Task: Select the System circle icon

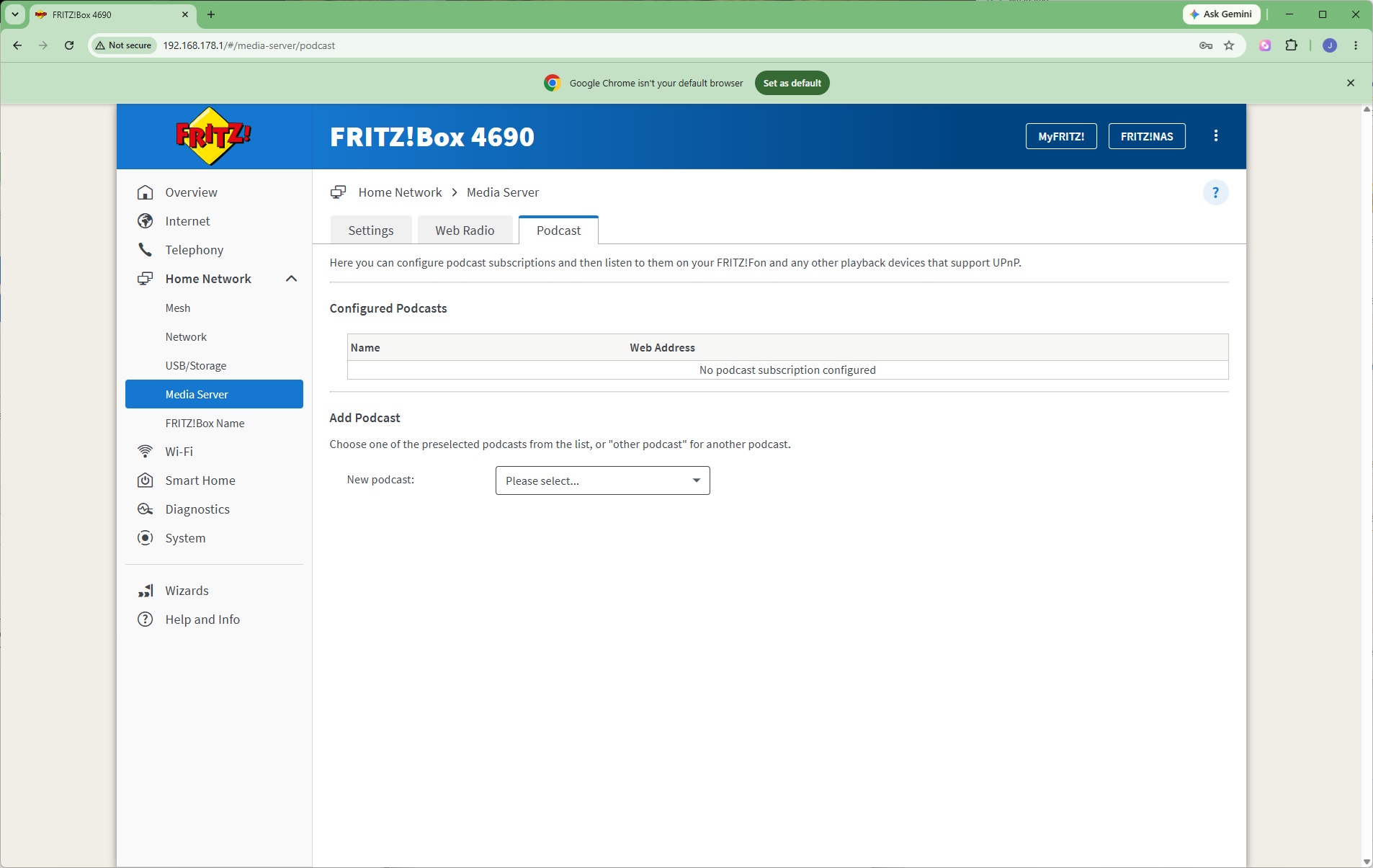Action: (x=146, y=538)
